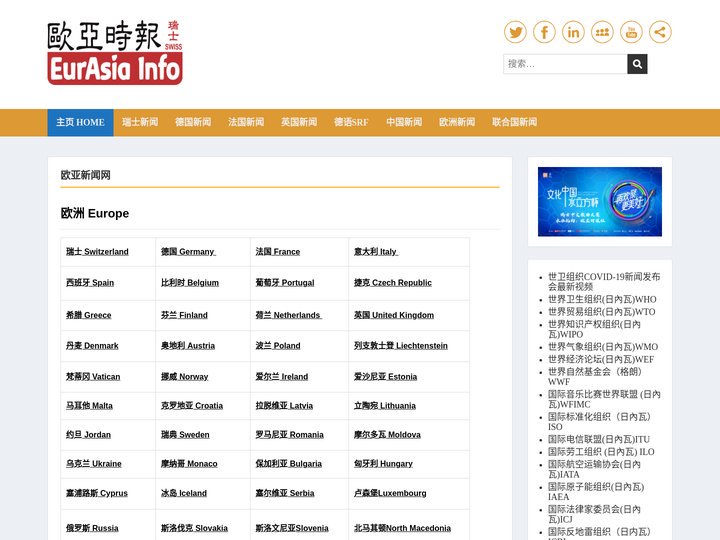Open the 比利时 Belgium link
Image resolution: width=720 pixels, height=540 pixels.
coord(190,283)
